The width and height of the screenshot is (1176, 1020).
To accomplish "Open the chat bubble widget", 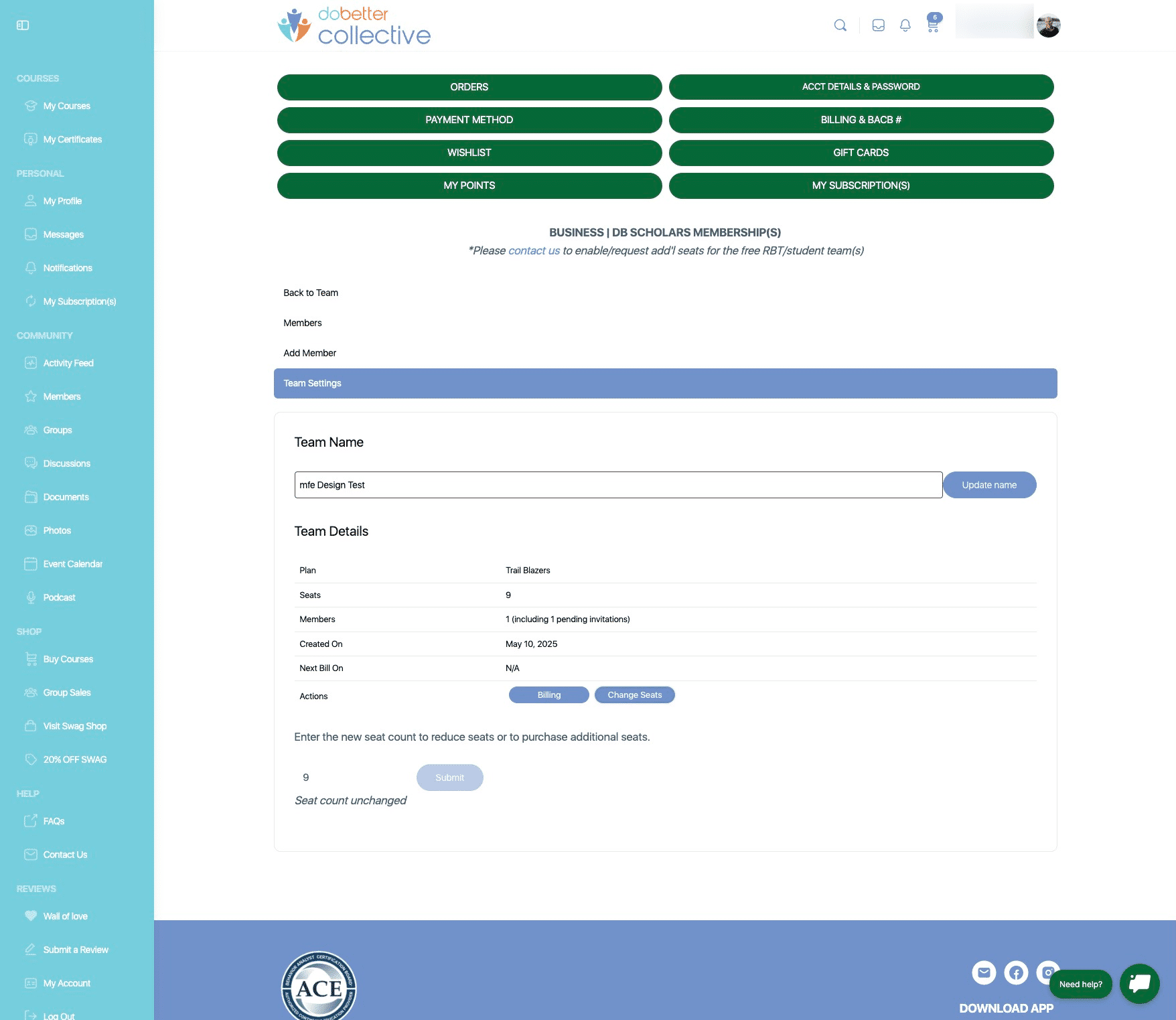I will [1140, 984].
